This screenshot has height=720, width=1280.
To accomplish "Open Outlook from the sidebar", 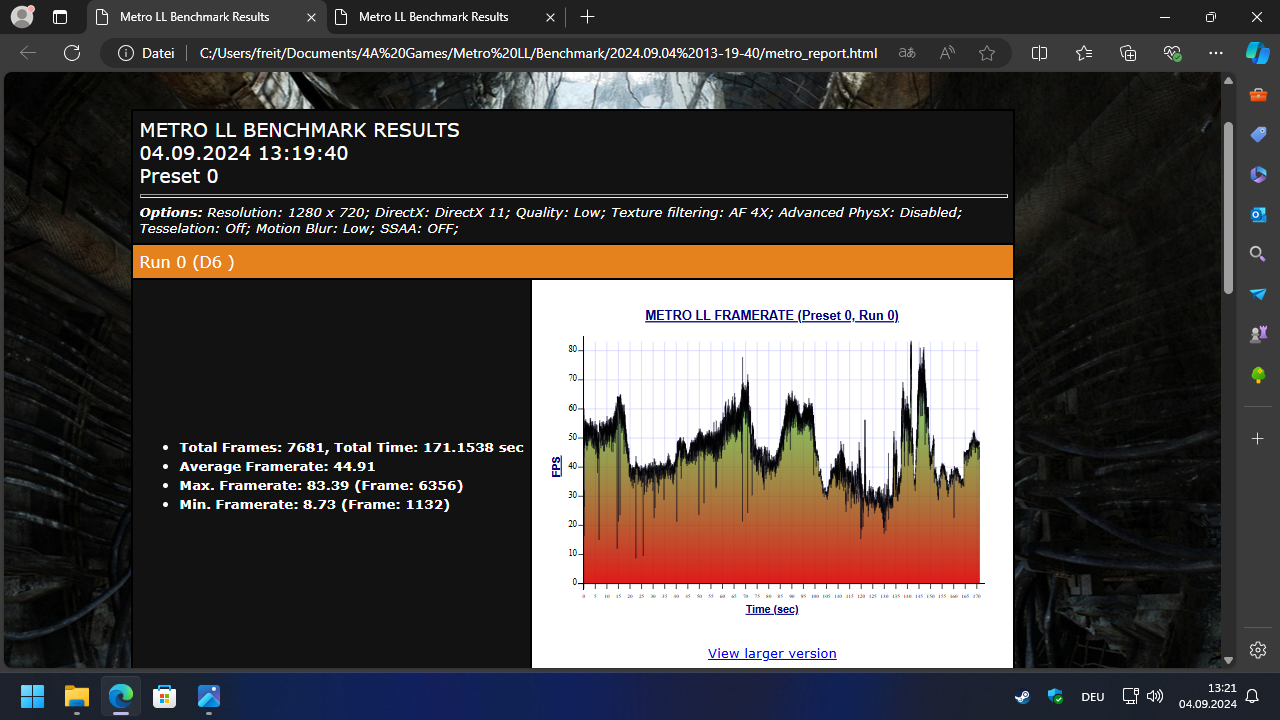I will click(1257, 214).
